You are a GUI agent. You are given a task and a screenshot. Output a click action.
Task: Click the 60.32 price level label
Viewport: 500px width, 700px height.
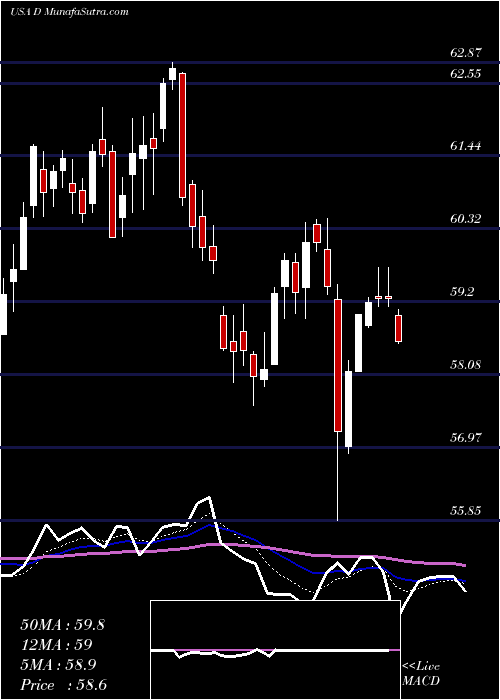(466, 219)
